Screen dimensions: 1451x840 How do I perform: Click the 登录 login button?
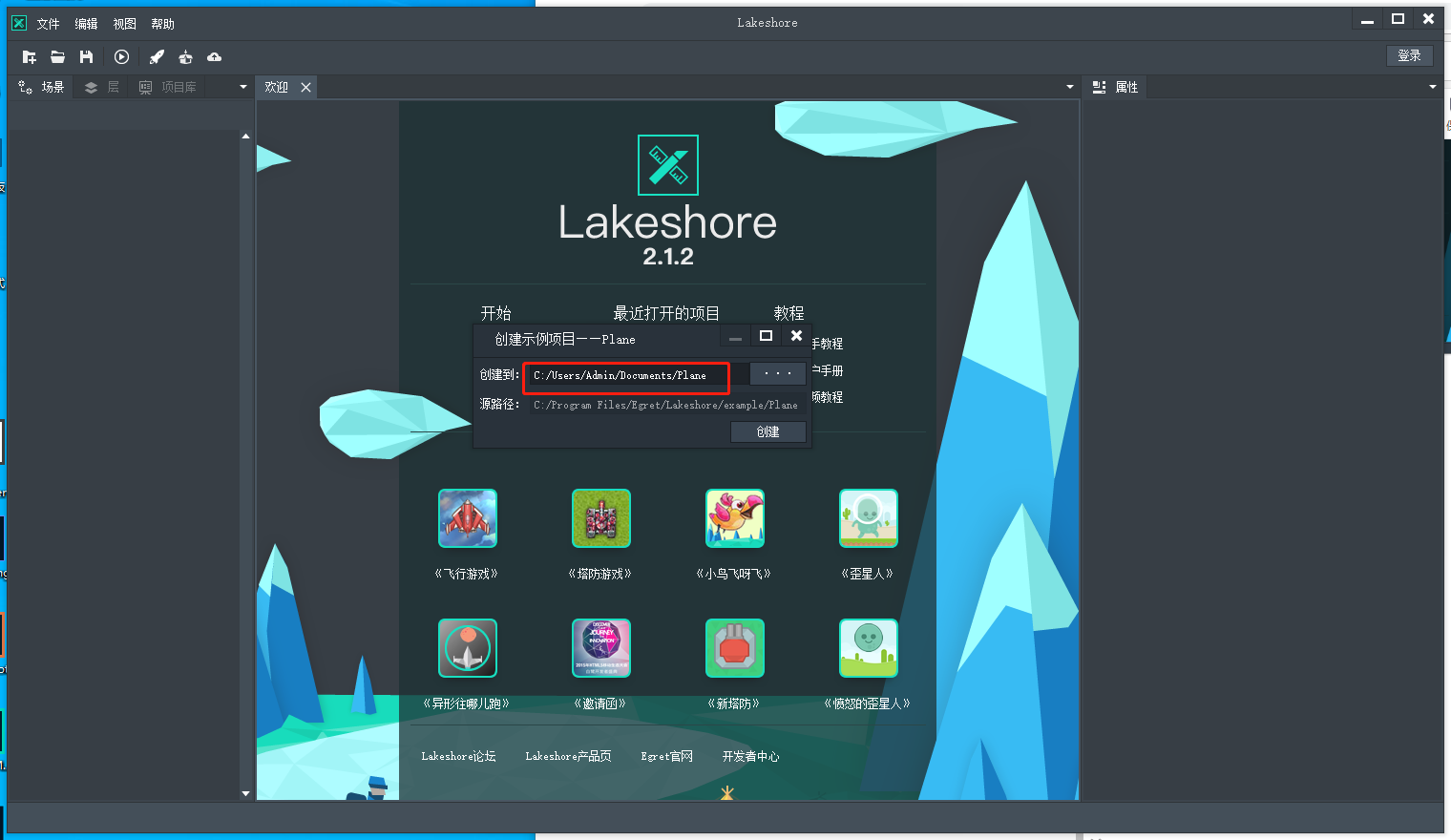1409,55
